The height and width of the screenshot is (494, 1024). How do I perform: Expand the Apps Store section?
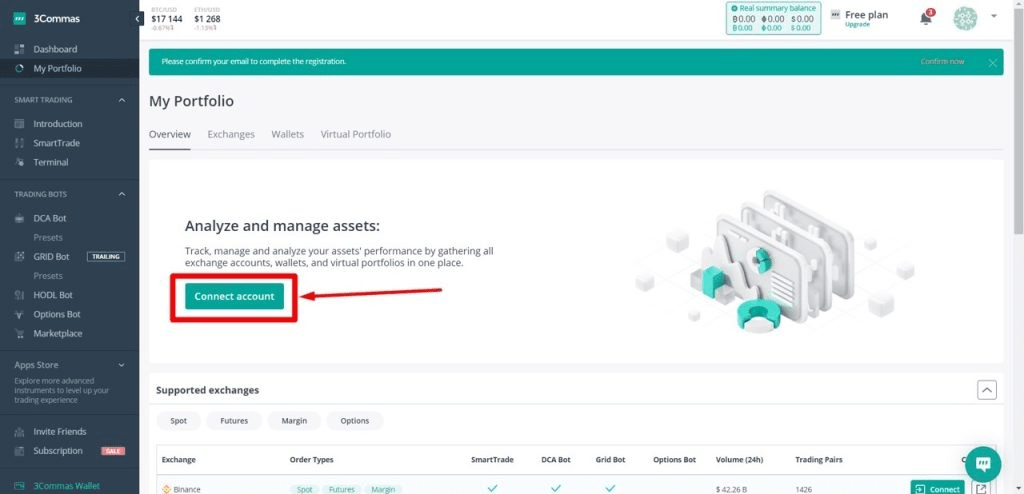[121, 365]
